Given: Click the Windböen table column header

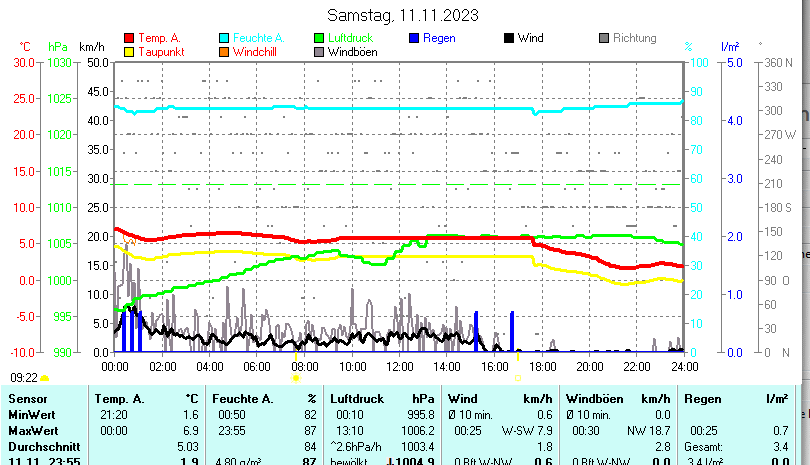Looking at the screenshot, I should tap(596, 399).
